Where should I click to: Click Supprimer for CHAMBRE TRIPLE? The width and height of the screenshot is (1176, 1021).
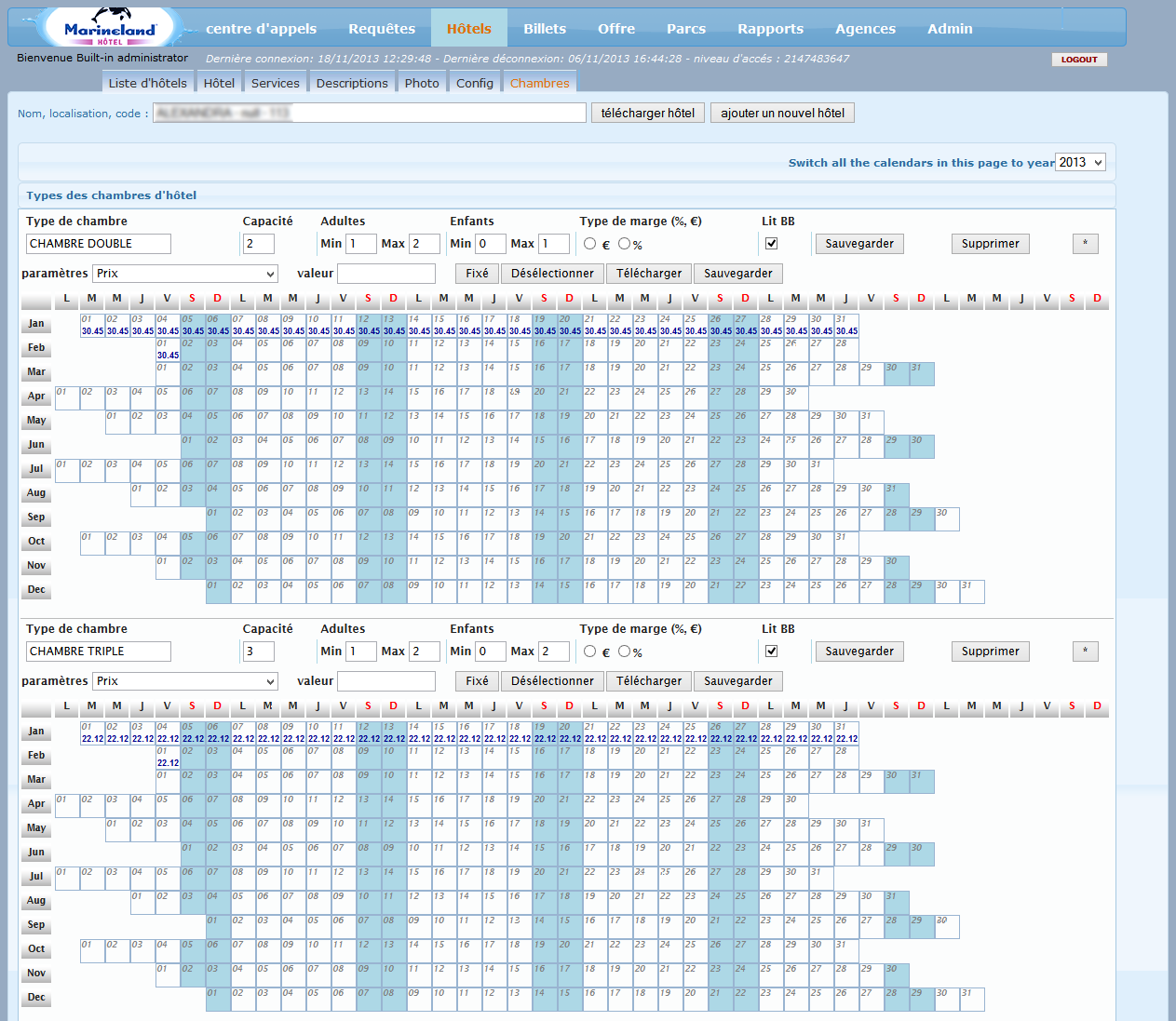point(991,652)
